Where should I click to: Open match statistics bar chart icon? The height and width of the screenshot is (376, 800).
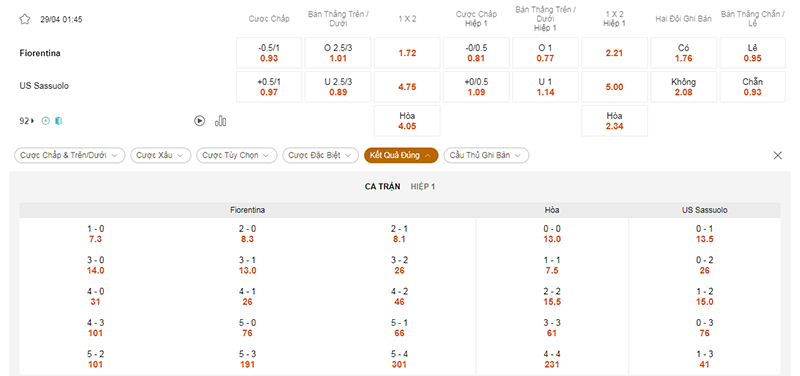(x=220, y=121)
